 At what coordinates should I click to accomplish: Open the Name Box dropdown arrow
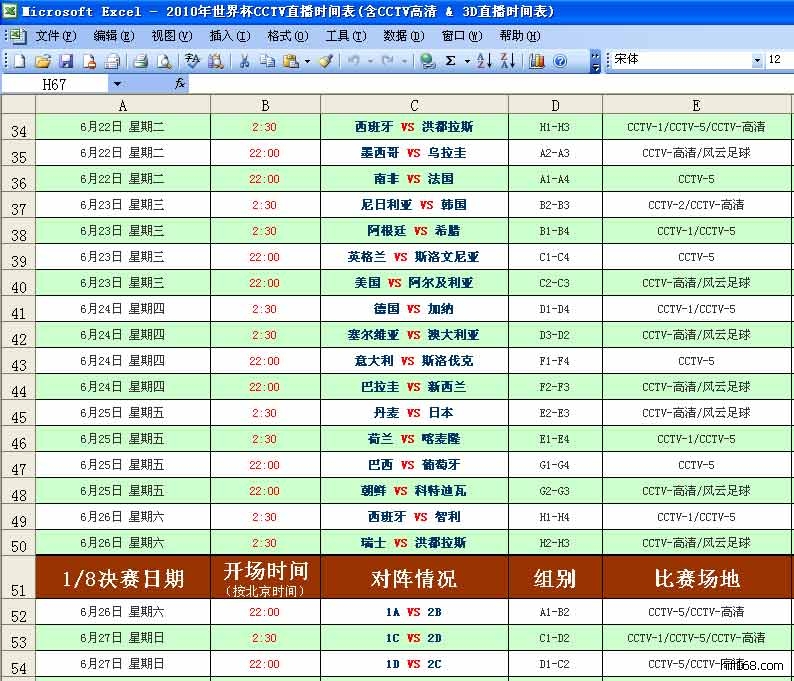coord(117,85)
